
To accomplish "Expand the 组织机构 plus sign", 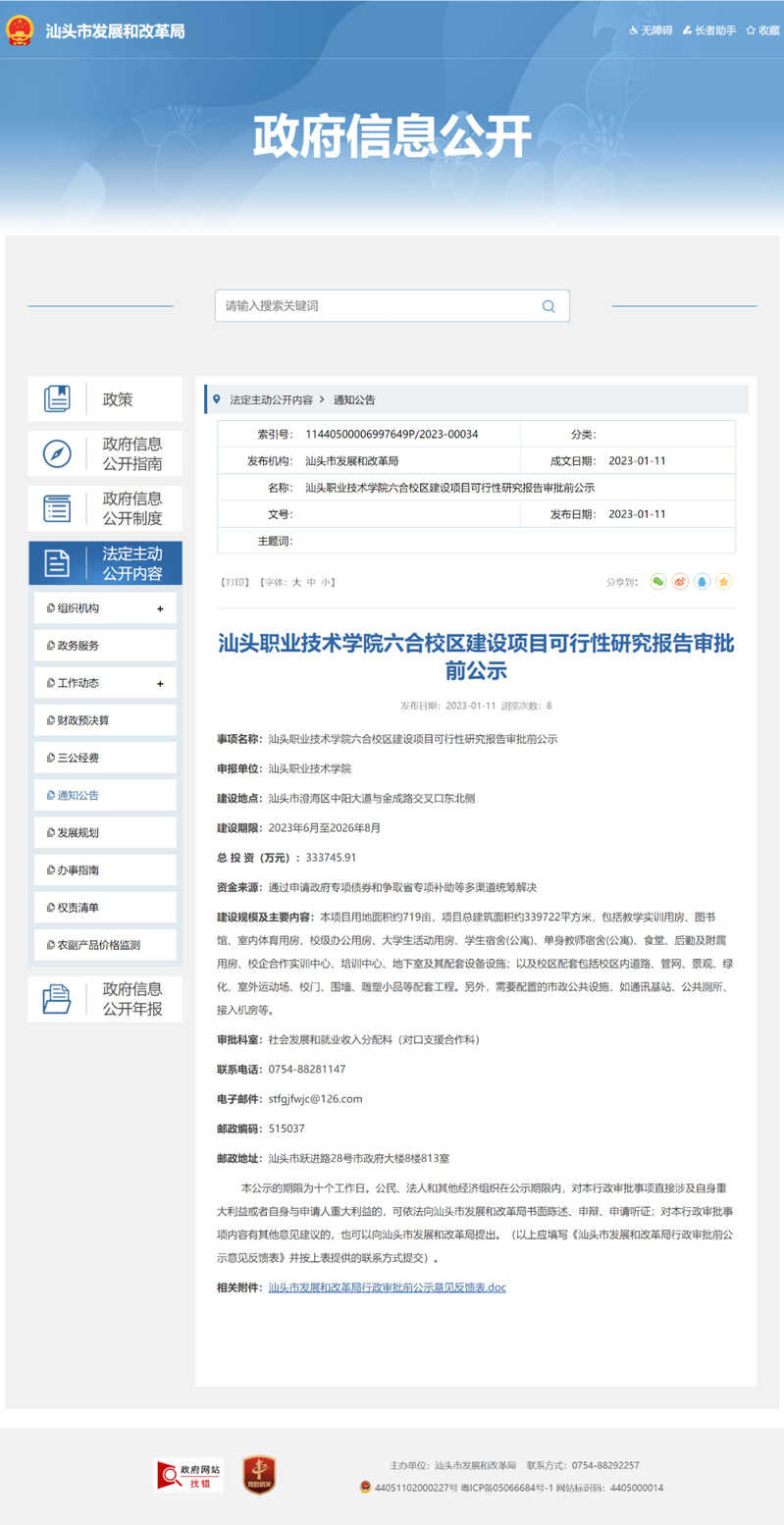I will click(160, 608).
